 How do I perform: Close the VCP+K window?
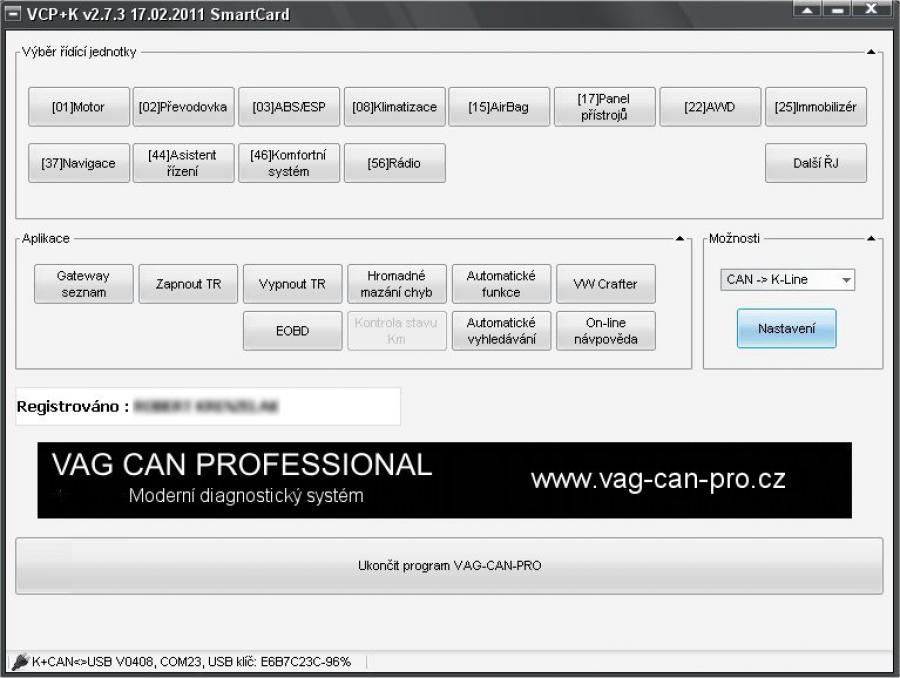[871, 10]
